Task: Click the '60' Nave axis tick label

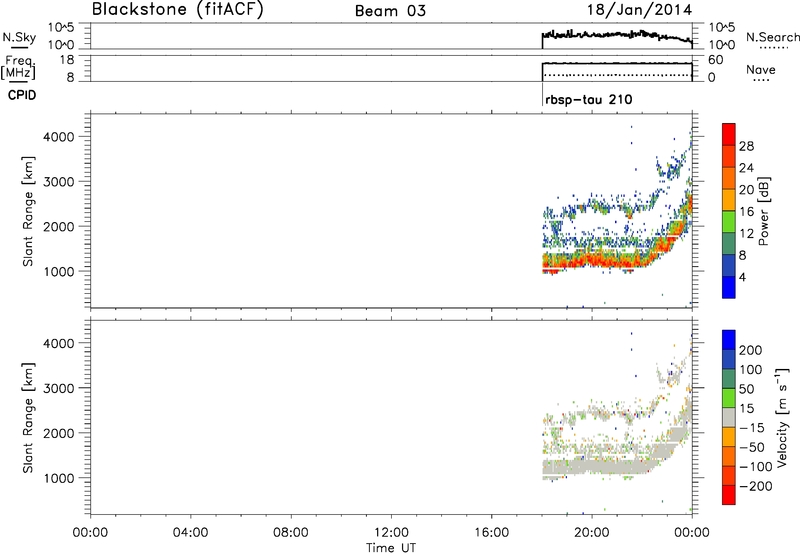Action: coord(716,60)
